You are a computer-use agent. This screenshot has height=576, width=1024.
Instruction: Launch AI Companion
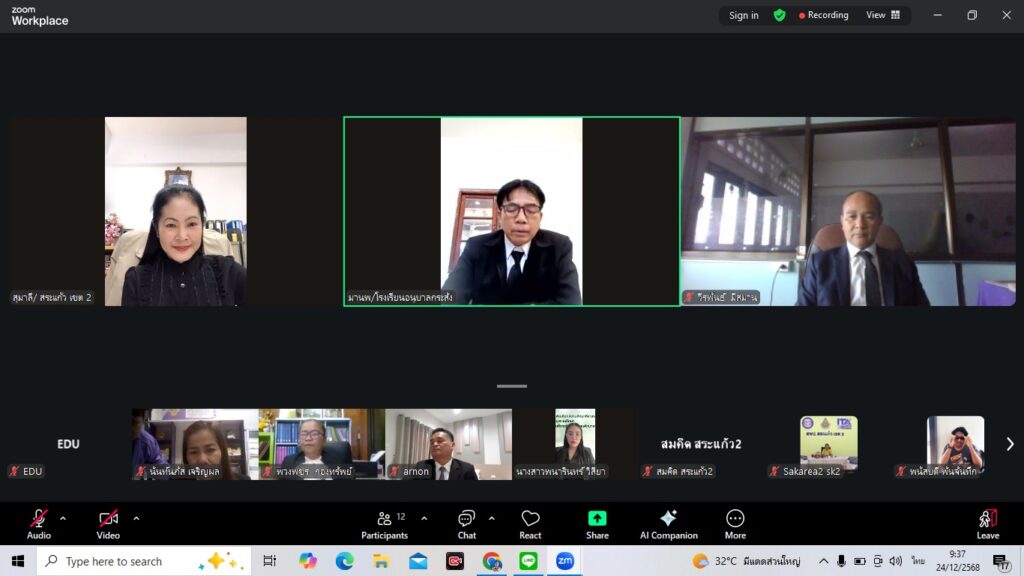(x=668, y=523)
